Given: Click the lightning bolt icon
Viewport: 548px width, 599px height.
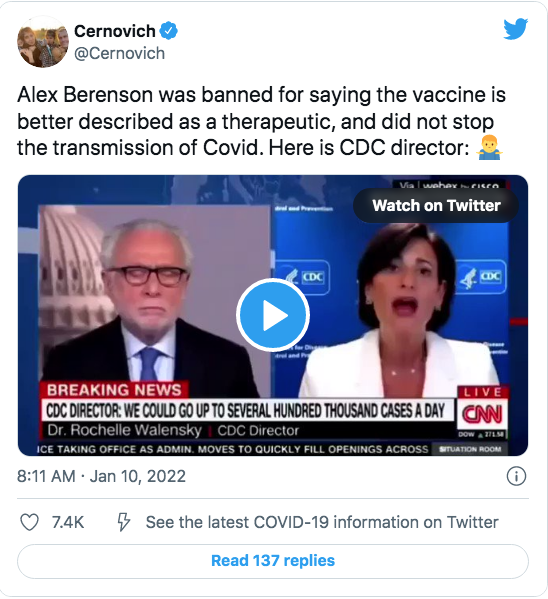Looking at the screenshot, I should click(123, 522).
